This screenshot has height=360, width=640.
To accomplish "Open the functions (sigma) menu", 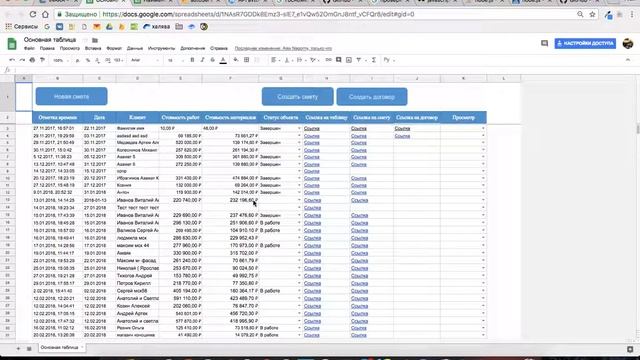I will [x=373, y=60].
